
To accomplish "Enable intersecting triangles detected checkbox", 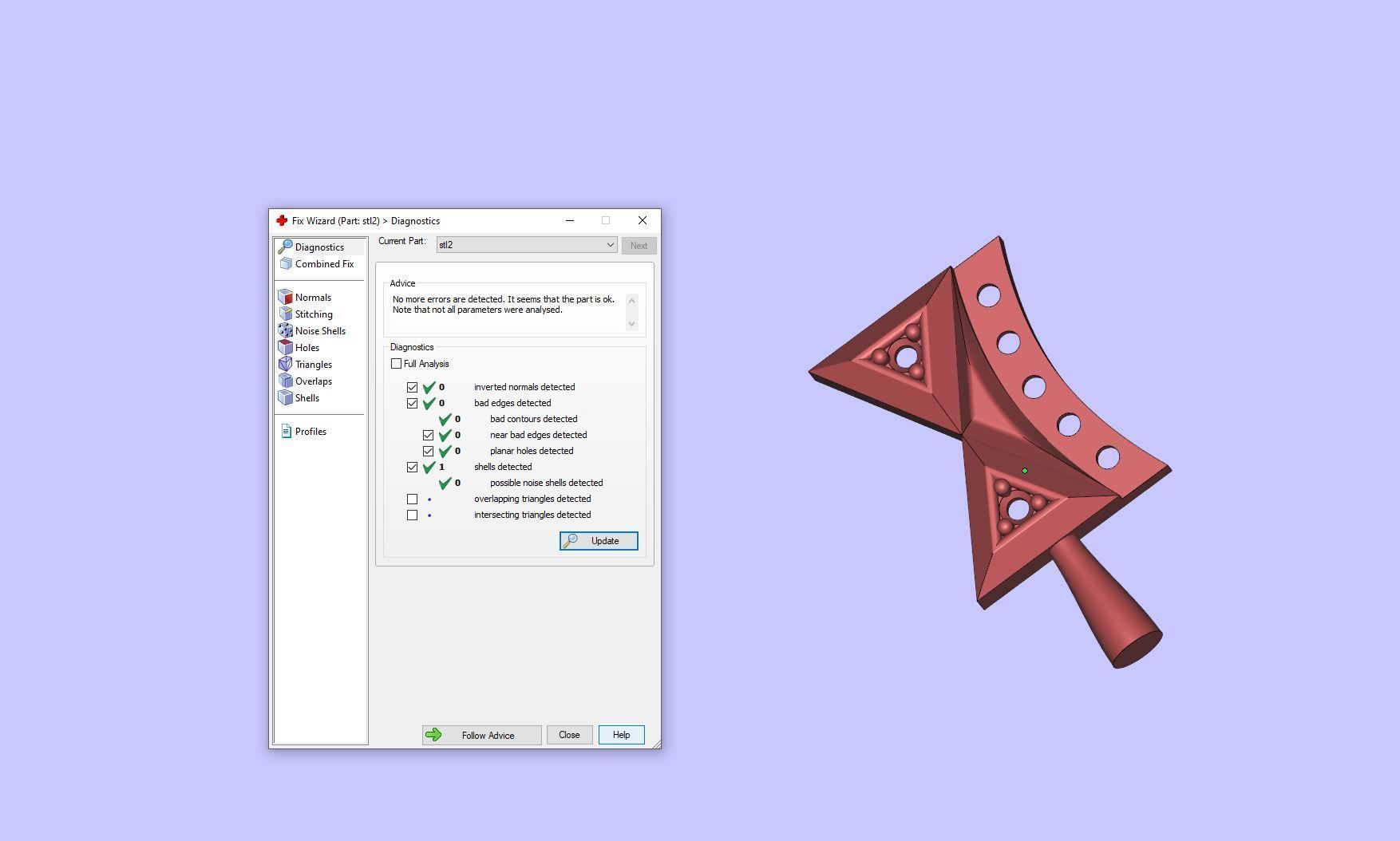I will (412, 515).
